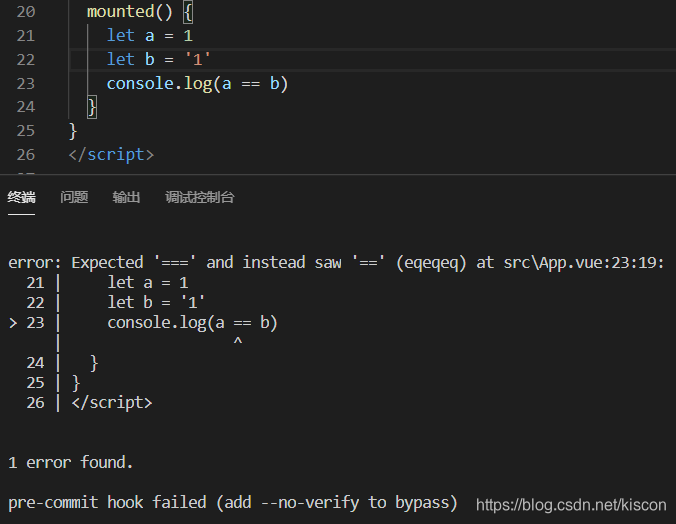This screenshot has width=676, height=524.
Task: Click terminal line 26 </script> text
Action: coord(112,403)
